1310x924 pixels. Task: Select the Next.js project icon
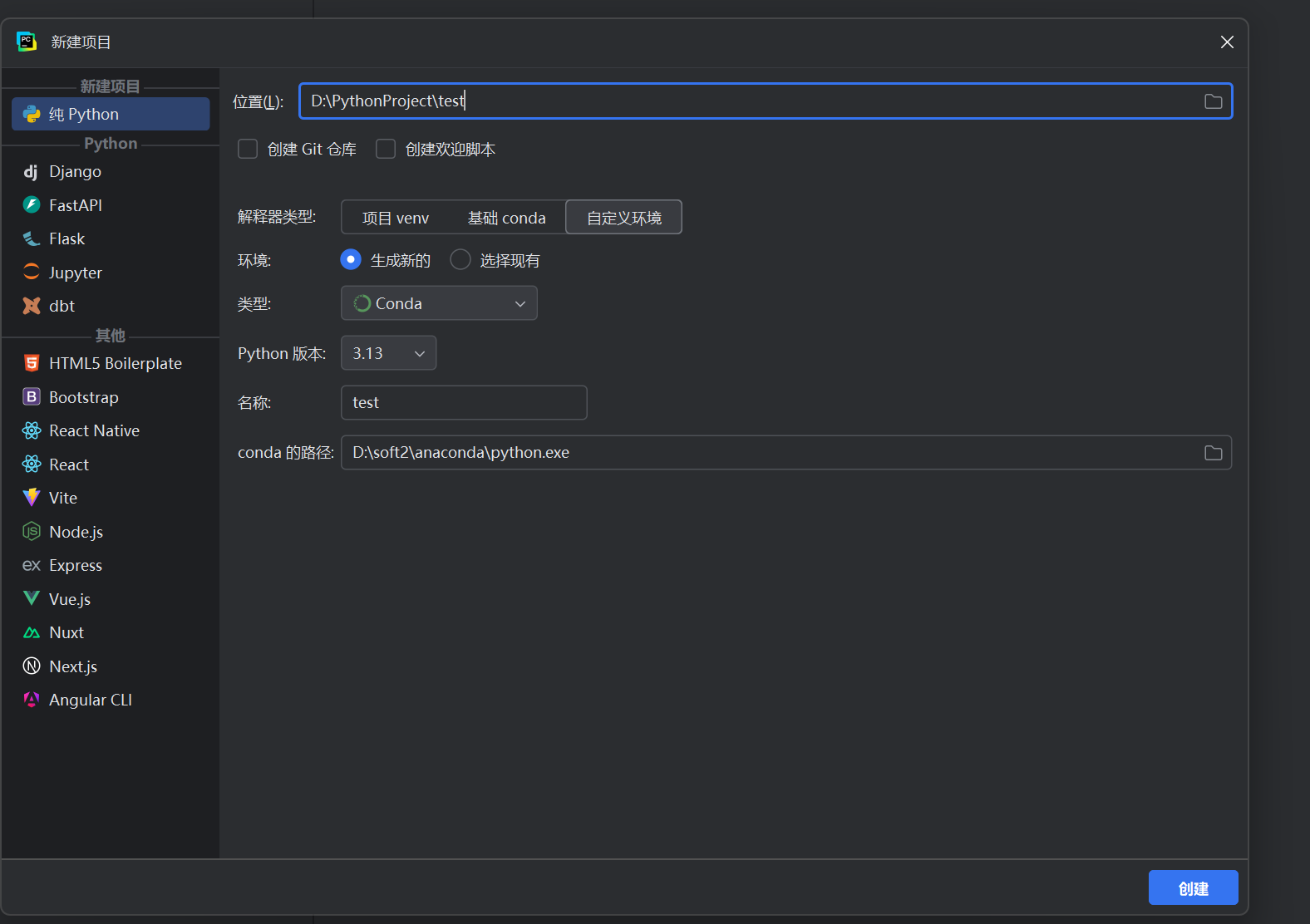(x=32, y=666)
